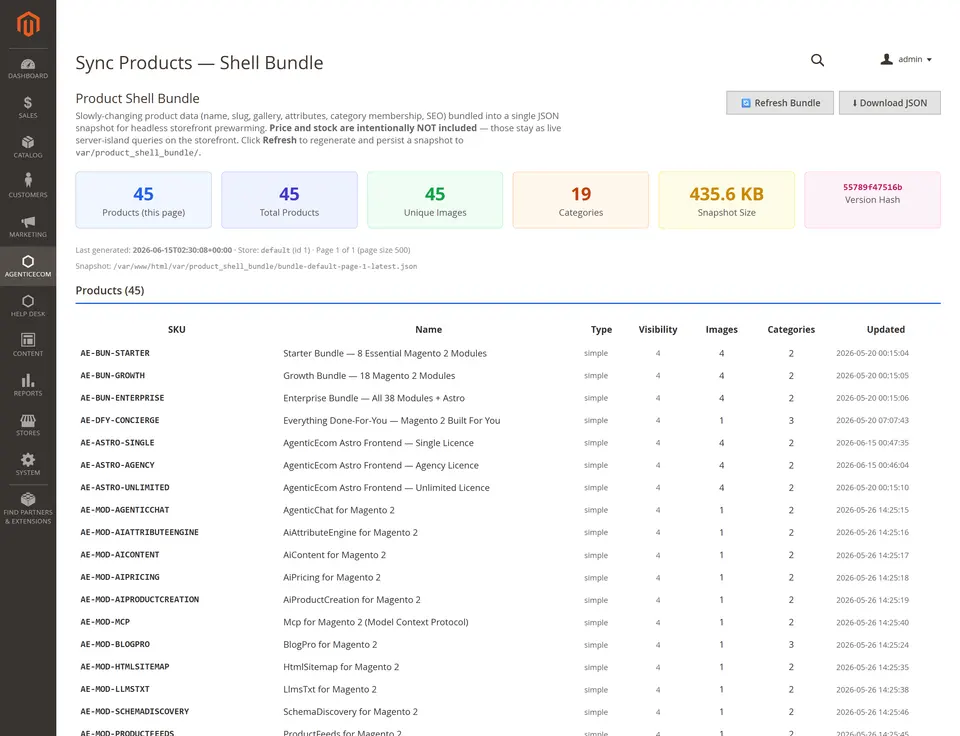Click the search magnifier icon
This screenshot has width=960, height=736.
[x=817, y=60]
